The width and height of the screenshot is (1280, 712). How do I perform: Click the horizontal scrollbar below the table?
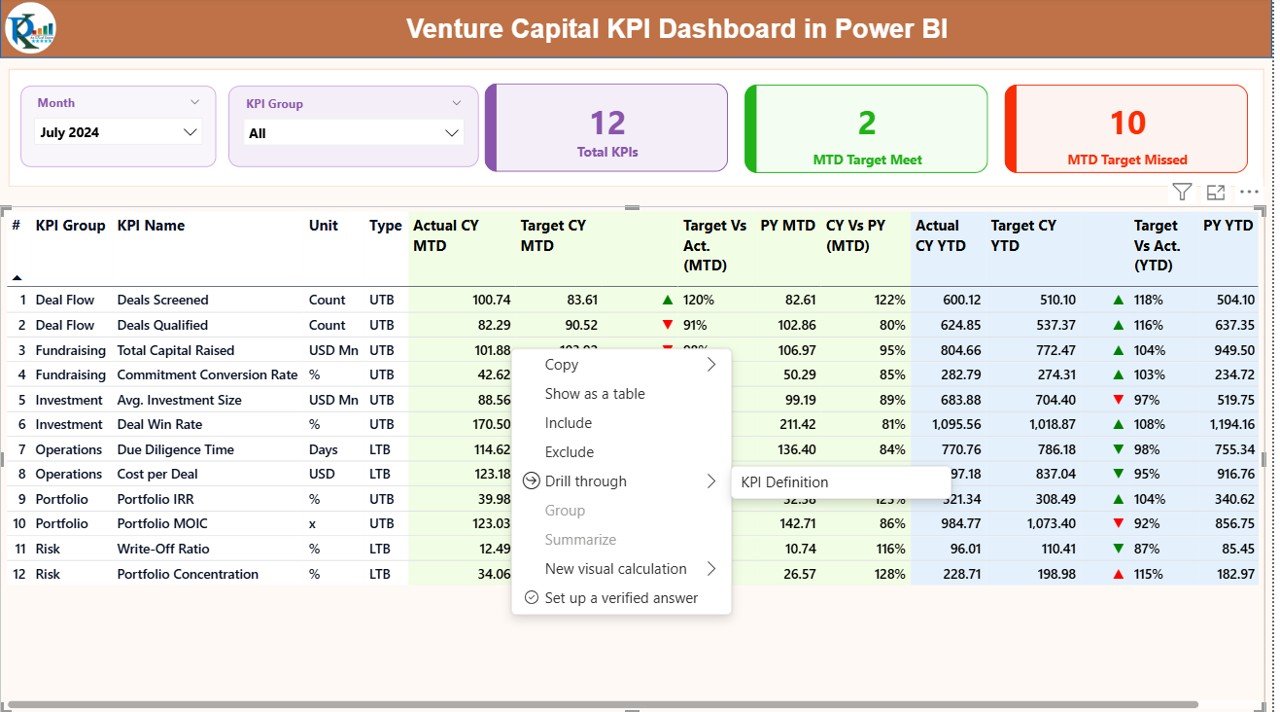click(600, 704)
